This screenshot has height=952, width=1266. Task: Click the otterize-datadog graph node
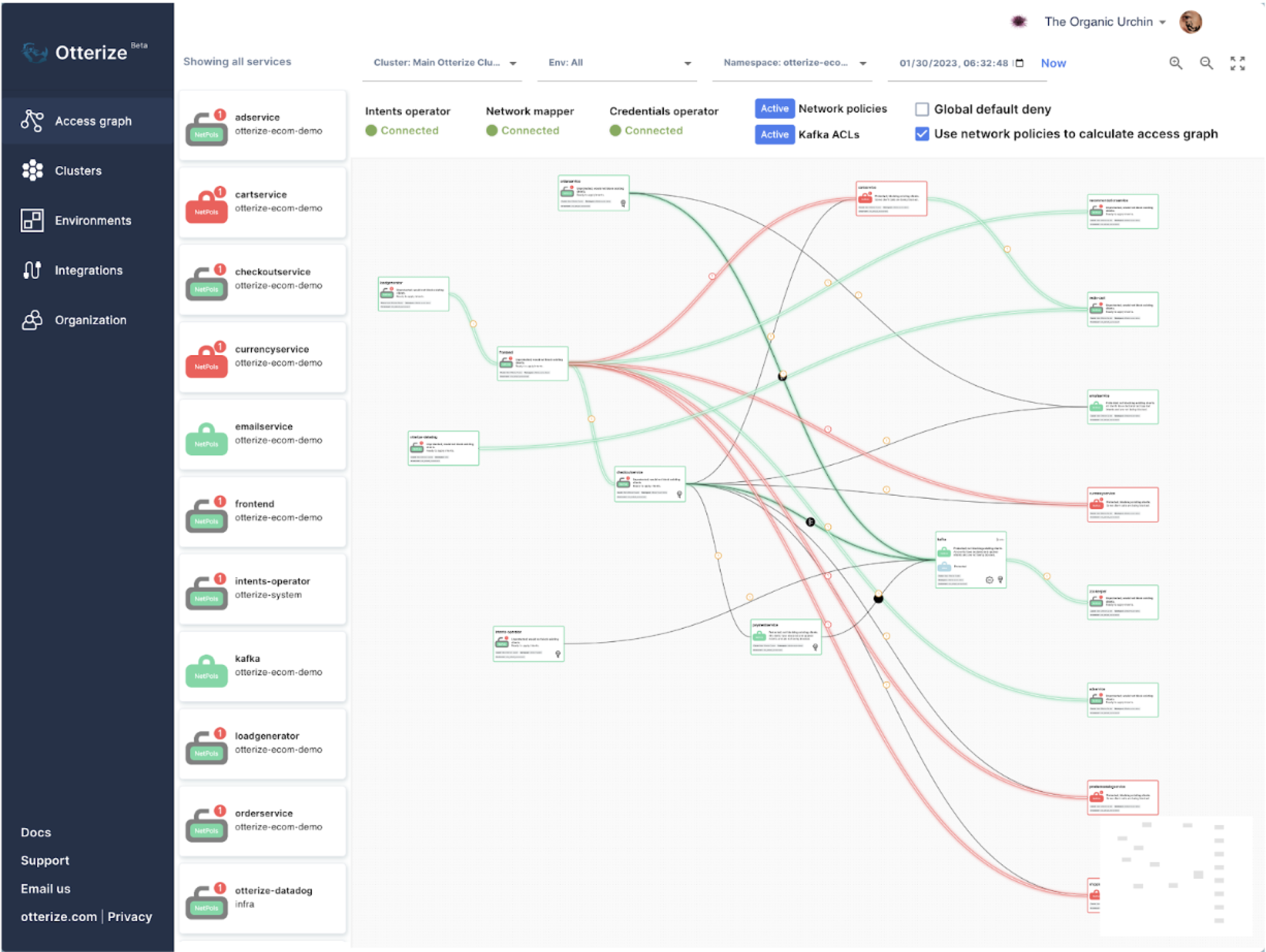[443, 448]
